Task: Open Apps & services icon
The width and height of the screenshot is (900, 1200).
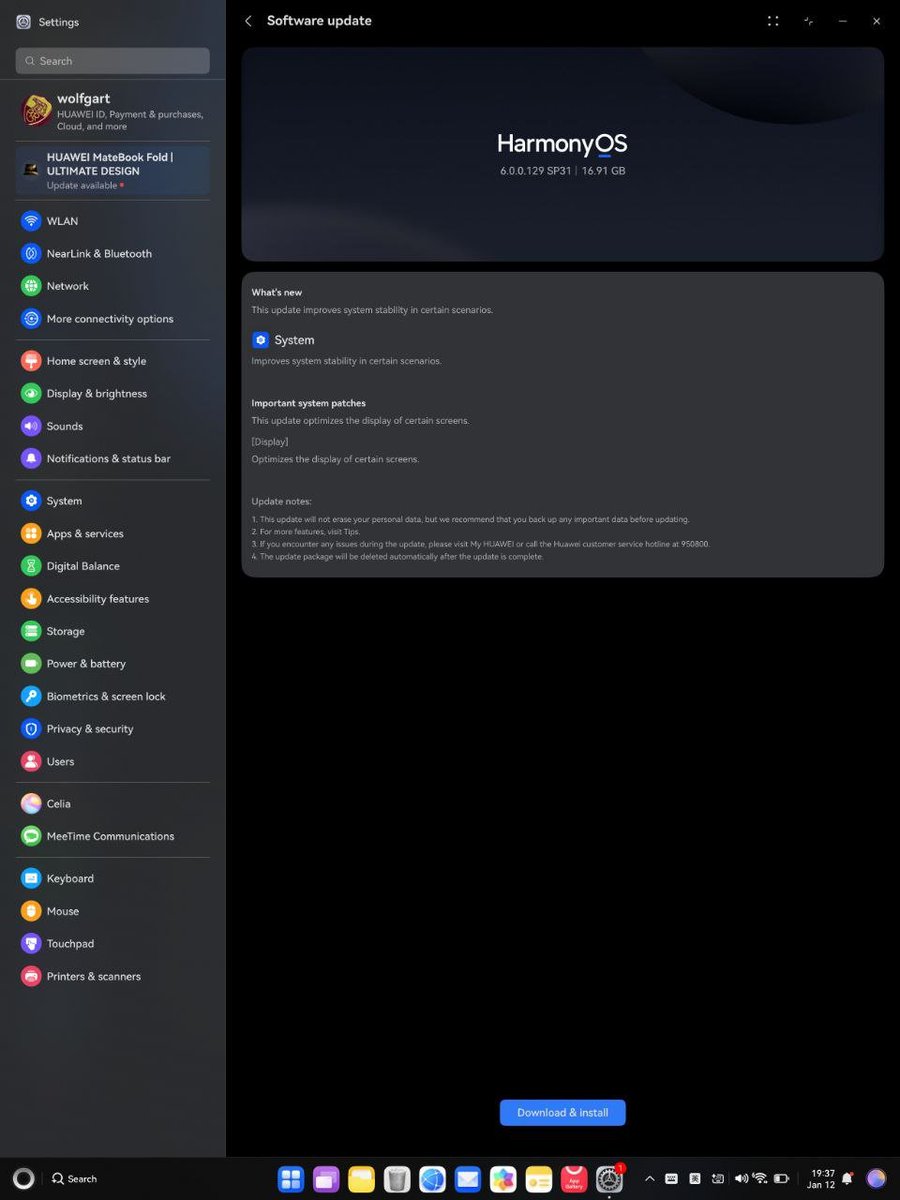Action: [x=31, y=534]
